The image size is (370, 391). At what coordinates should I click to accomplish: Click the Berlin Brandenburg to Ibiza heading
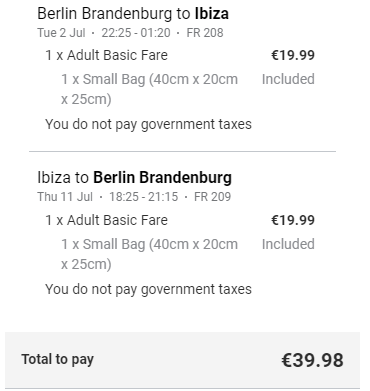[133, 14]
